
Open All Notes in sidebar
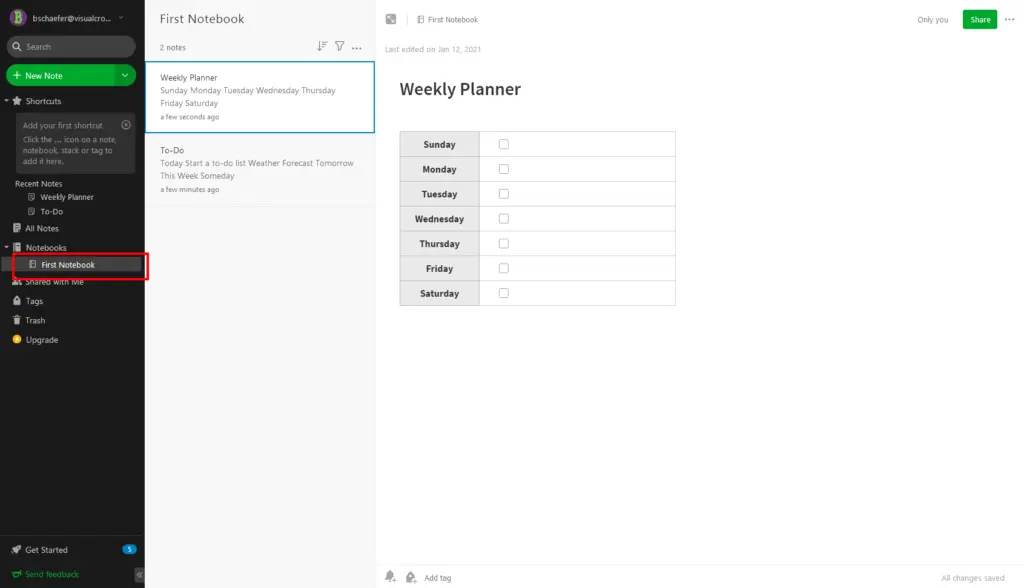click(41, 229)
